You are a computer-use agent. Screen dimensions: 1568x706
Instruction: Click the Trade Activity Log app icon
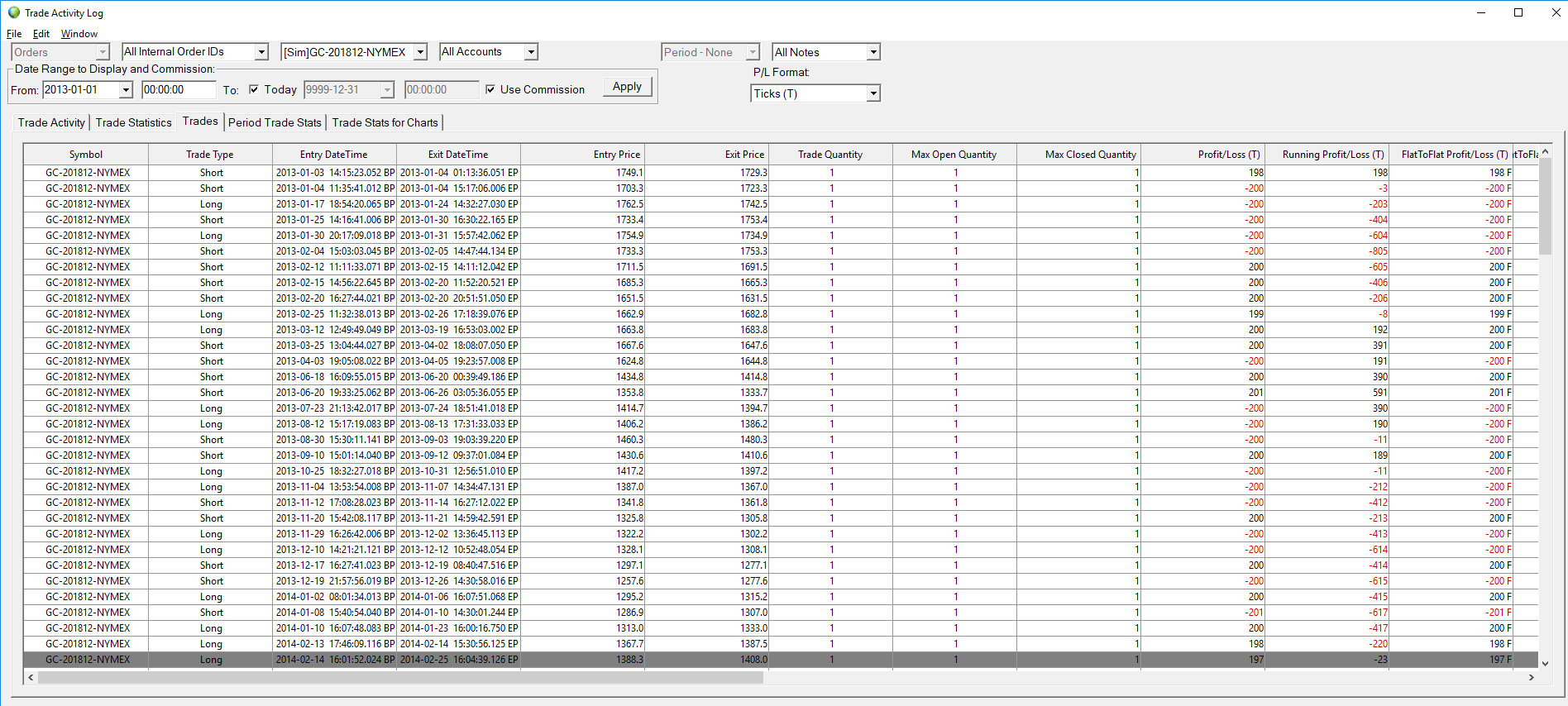coord(13,12)
